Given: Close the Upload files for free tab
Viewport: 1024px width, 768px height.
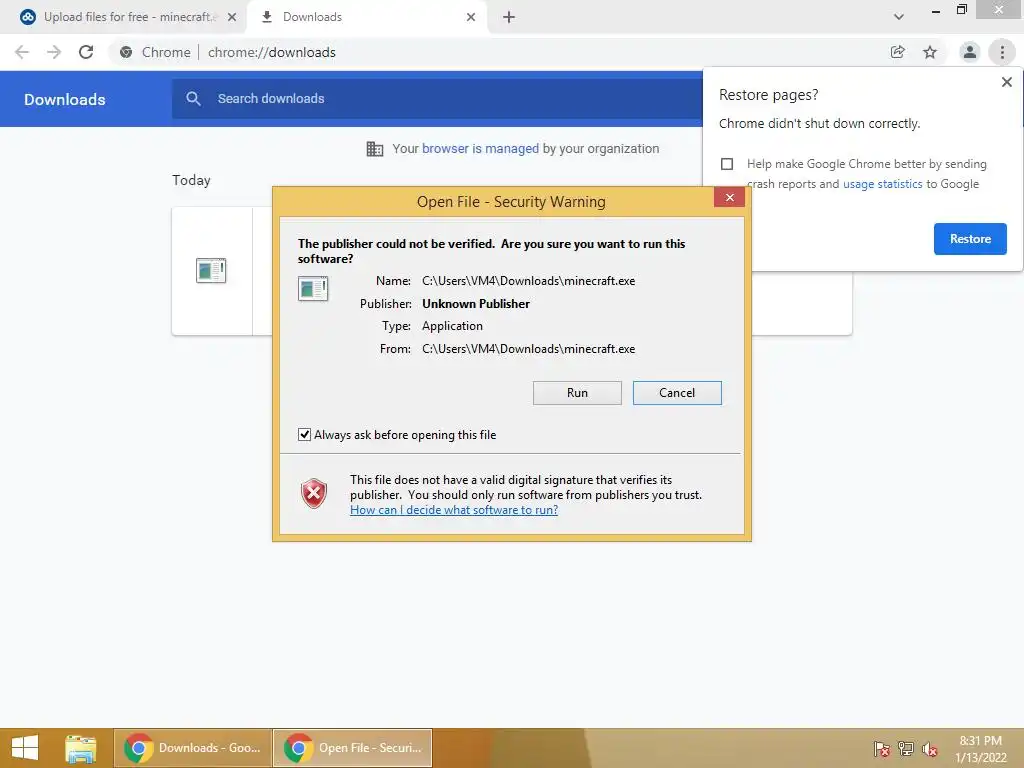Looking at the screenshot, I should click(x=232, y=17).
